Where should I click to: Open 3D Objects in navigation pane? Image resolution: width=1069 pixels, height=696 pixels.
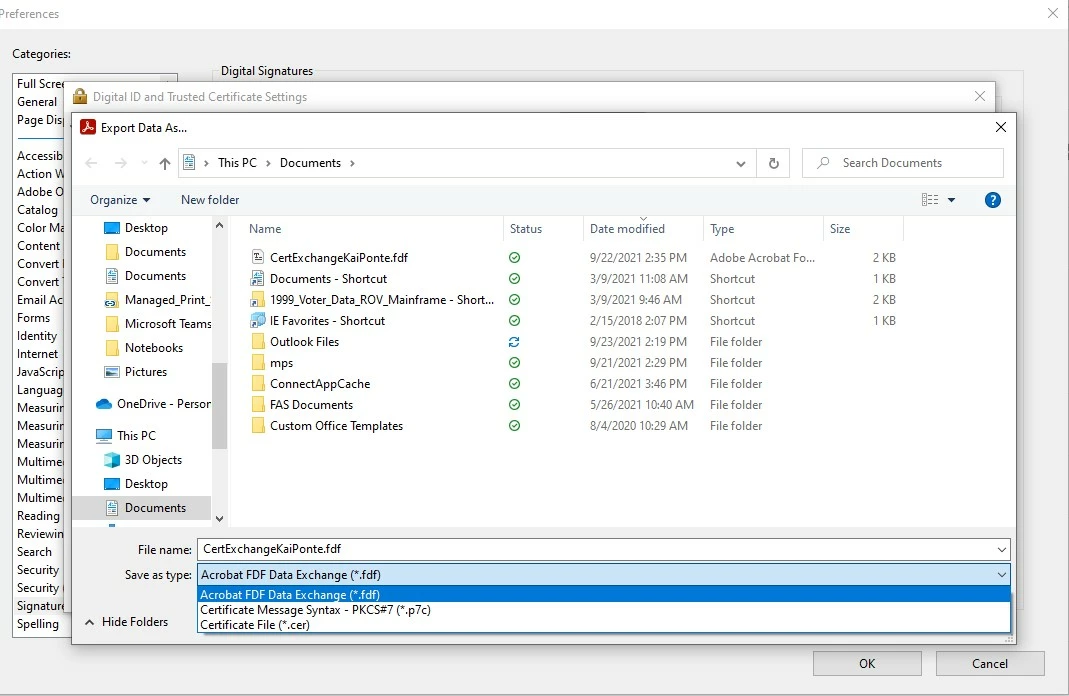point(153,460)
